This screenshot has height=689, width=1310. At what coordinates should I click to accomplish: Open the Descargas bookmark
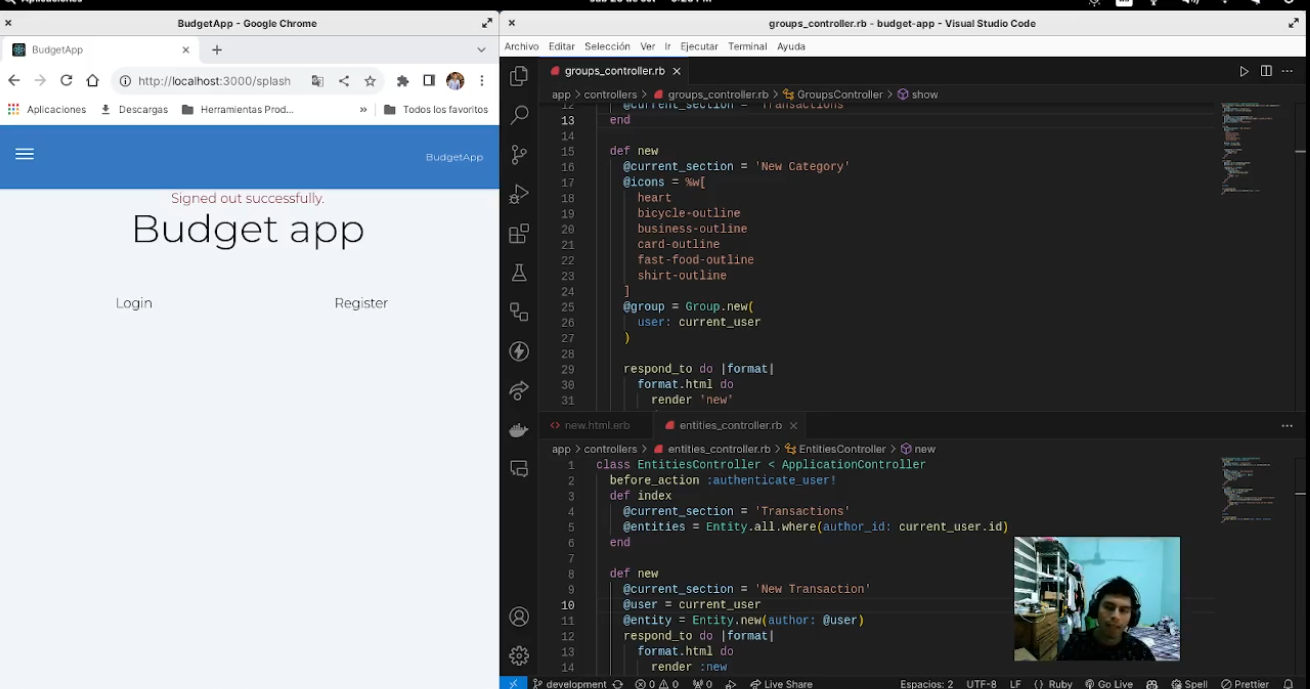point(134,109)
